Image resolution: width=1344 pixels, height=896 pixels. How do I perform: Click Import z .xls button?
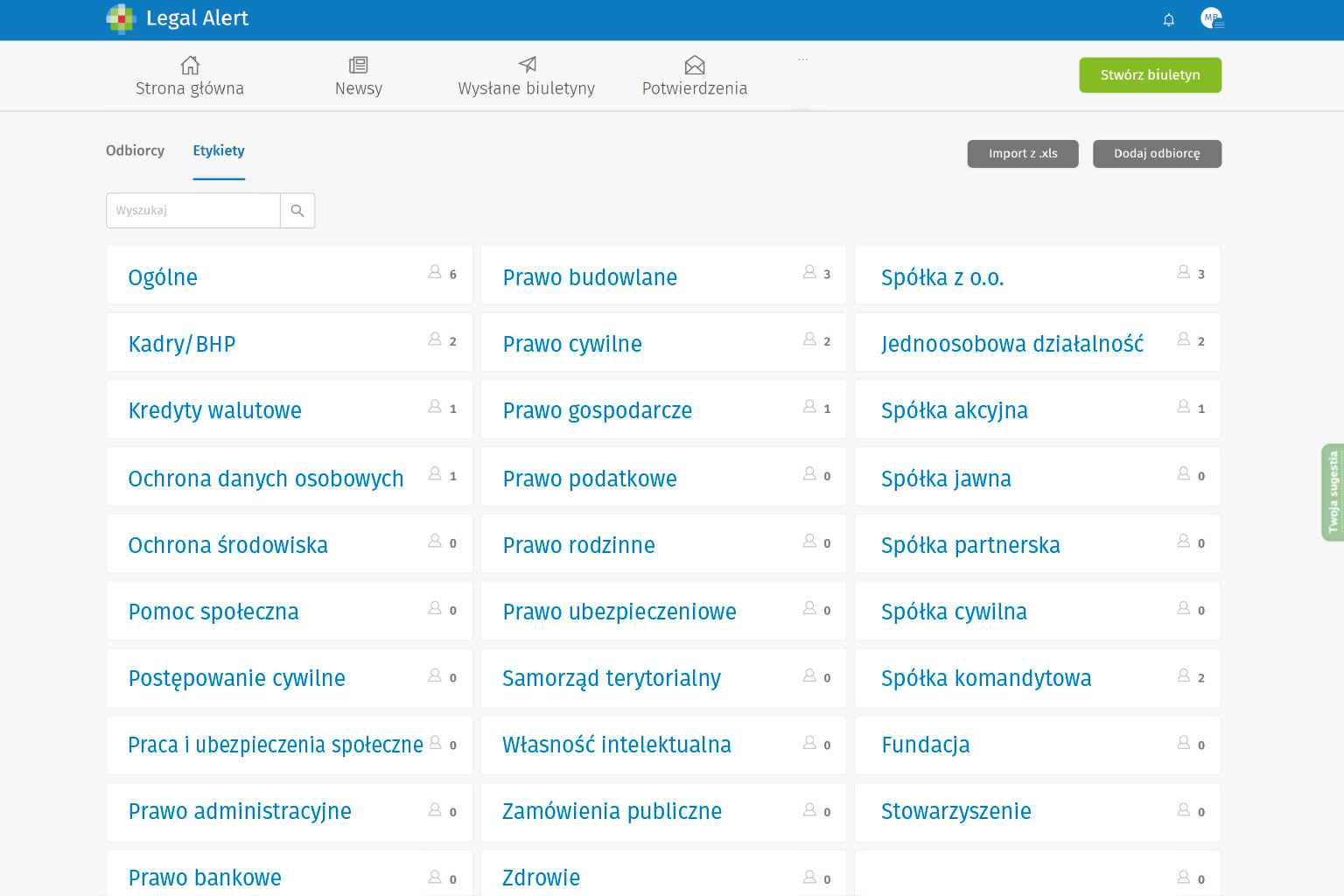pos(1023,154)
